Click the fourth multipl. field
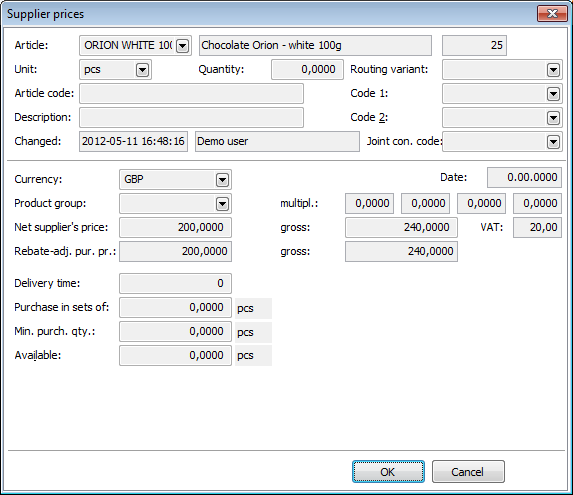The height and width of the screenshot is (495, 573). point(537,203)
